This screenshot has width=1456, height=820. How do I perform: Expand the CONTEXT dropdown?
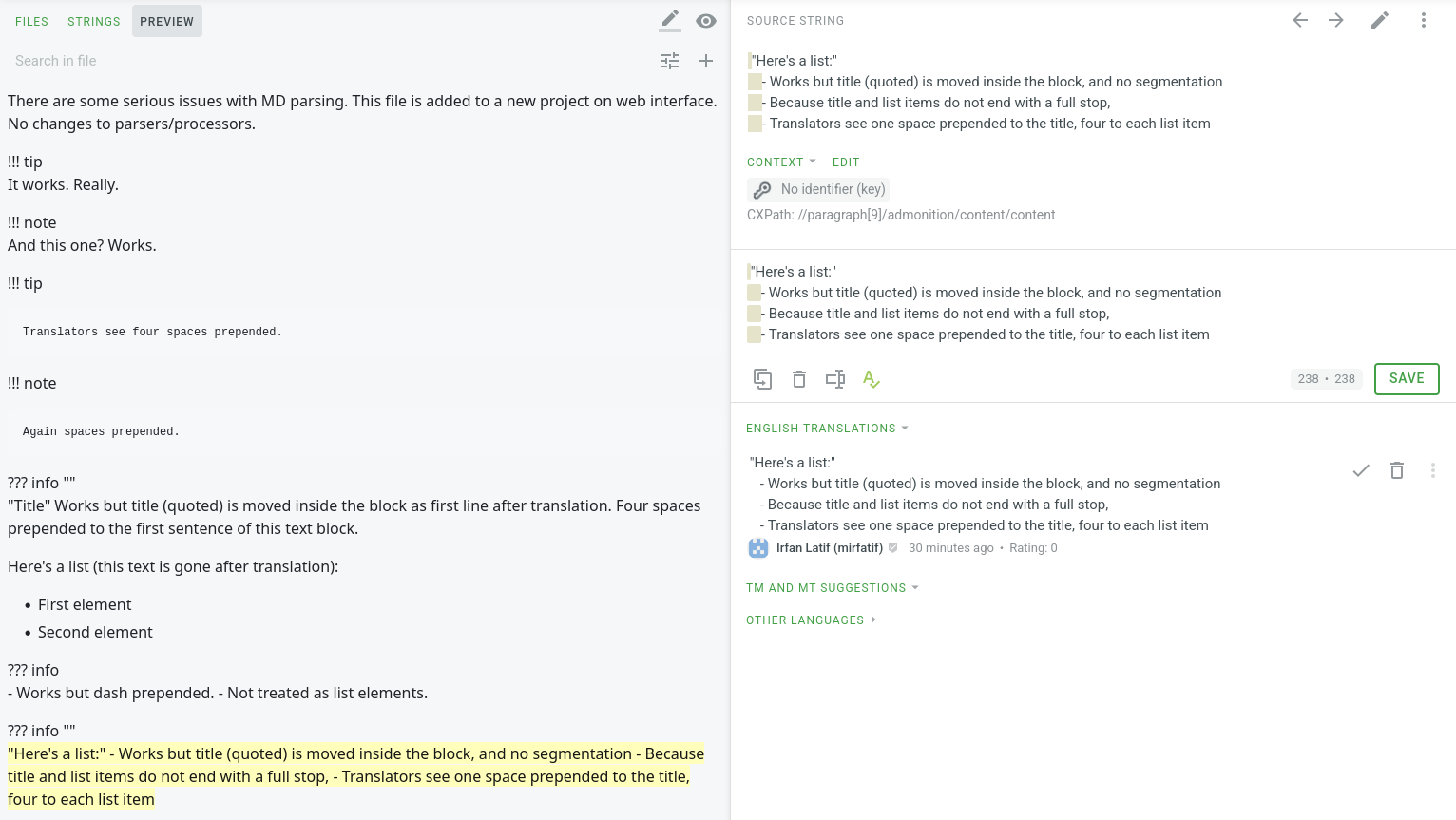click(x=781, y=162)
